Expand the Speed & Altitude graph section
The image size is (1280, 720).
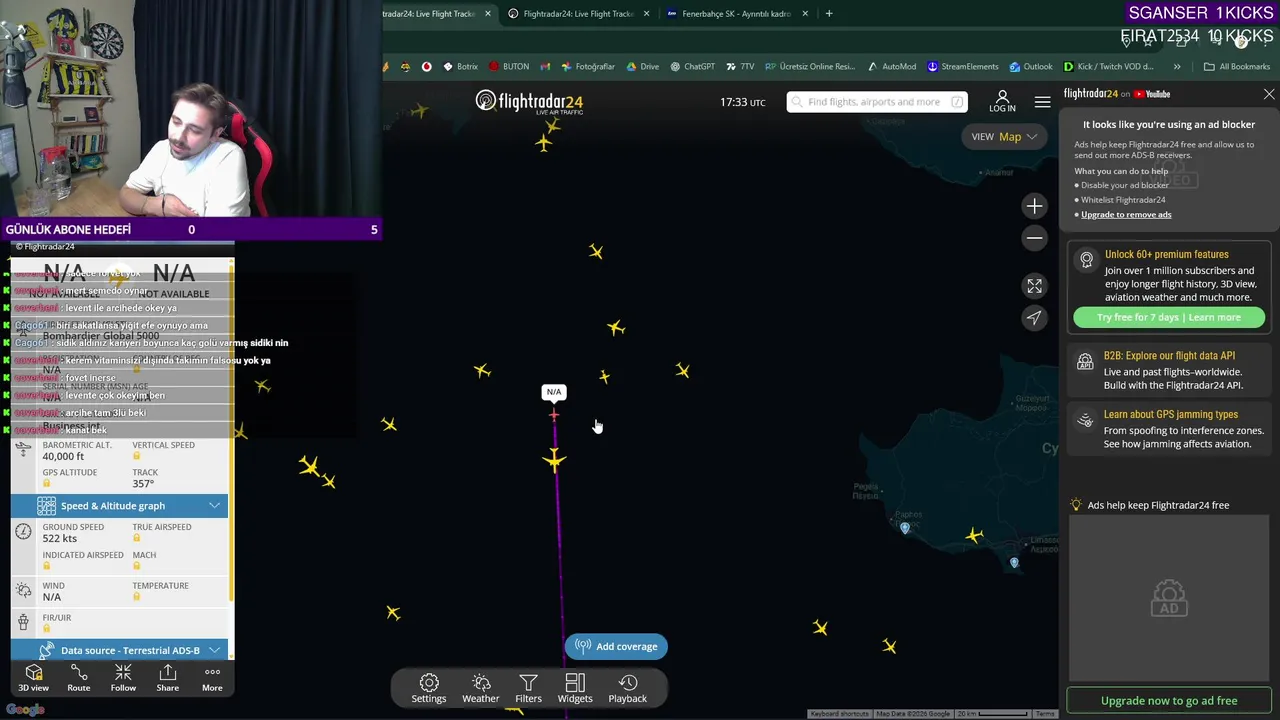119,506
